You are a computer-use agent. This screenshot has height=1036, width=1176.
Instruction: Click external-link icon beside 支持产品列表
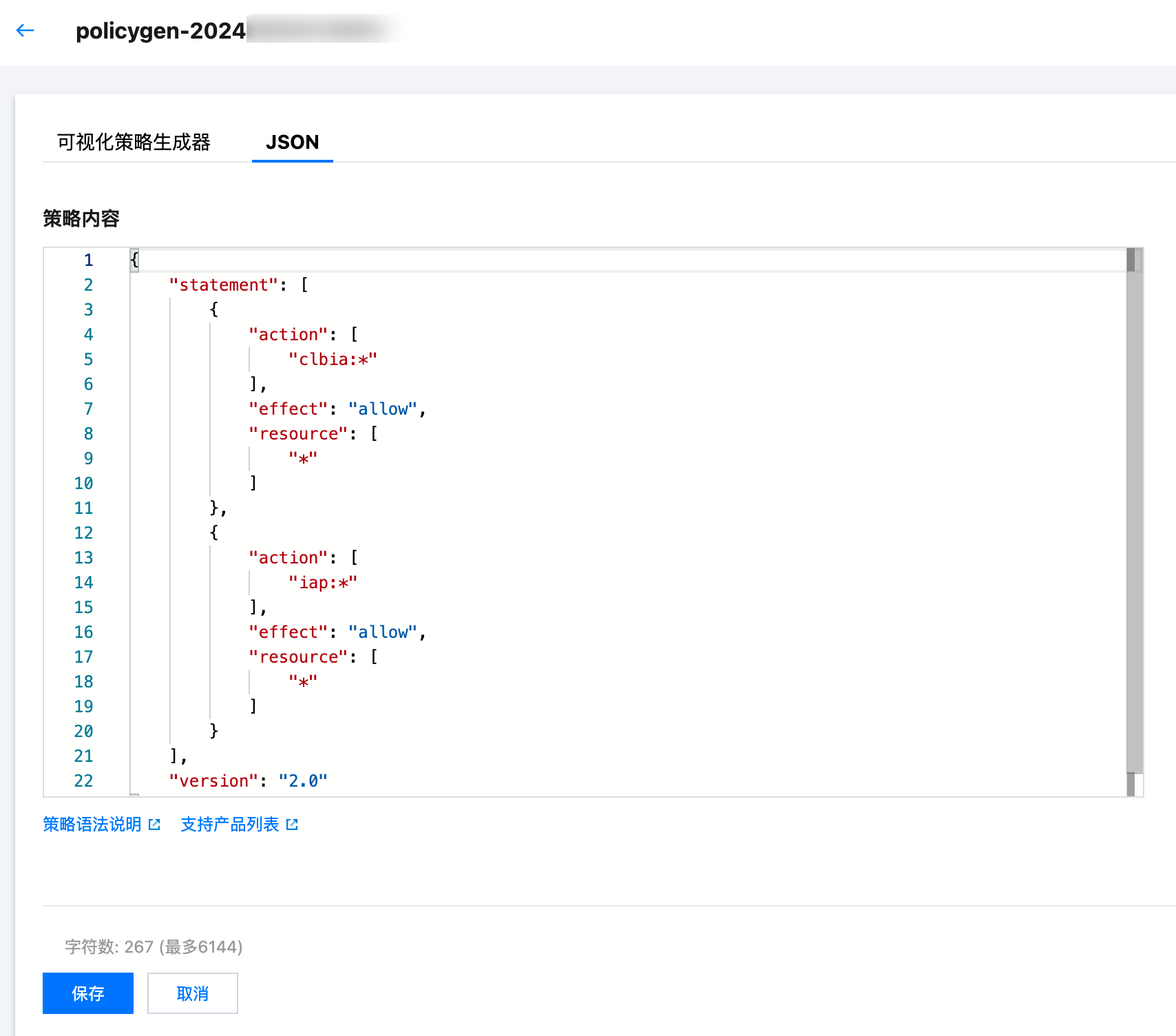292,825
